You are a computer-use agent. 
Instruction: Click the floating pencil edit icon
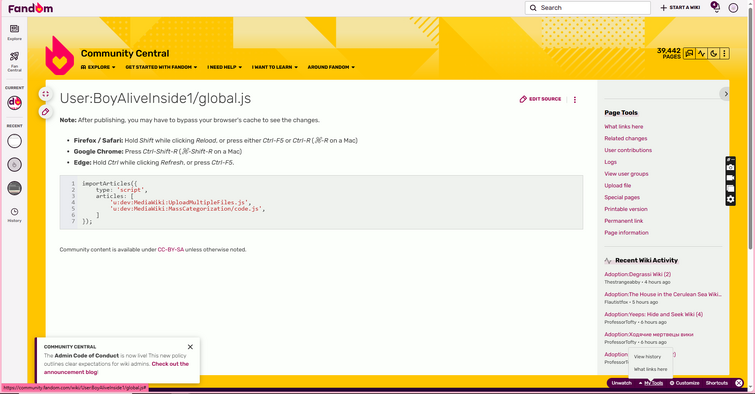pyautogui.click(x=45, y=112)
